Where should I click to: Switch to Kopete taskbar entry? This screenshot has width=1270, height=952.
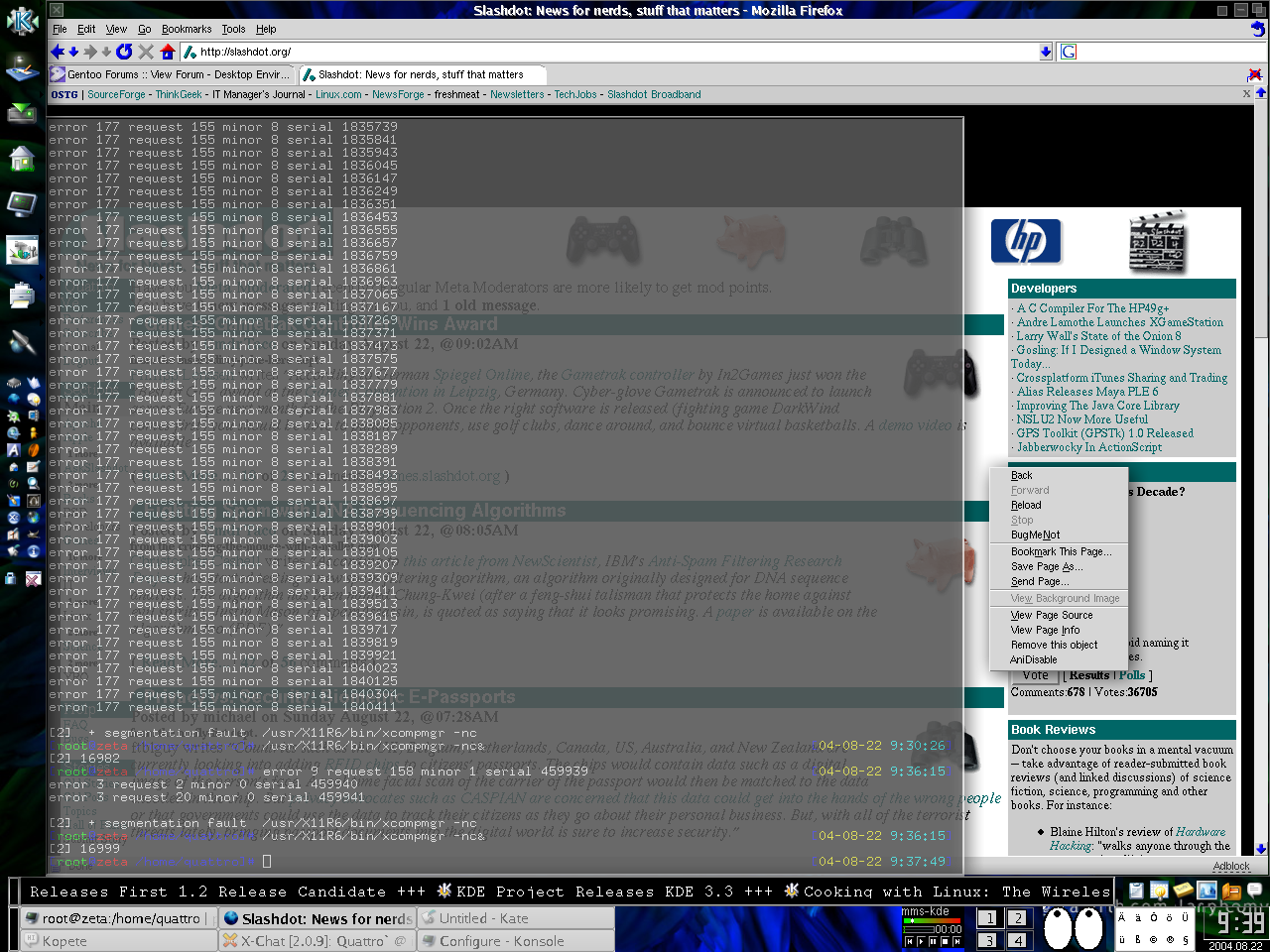tap(118, 941)
